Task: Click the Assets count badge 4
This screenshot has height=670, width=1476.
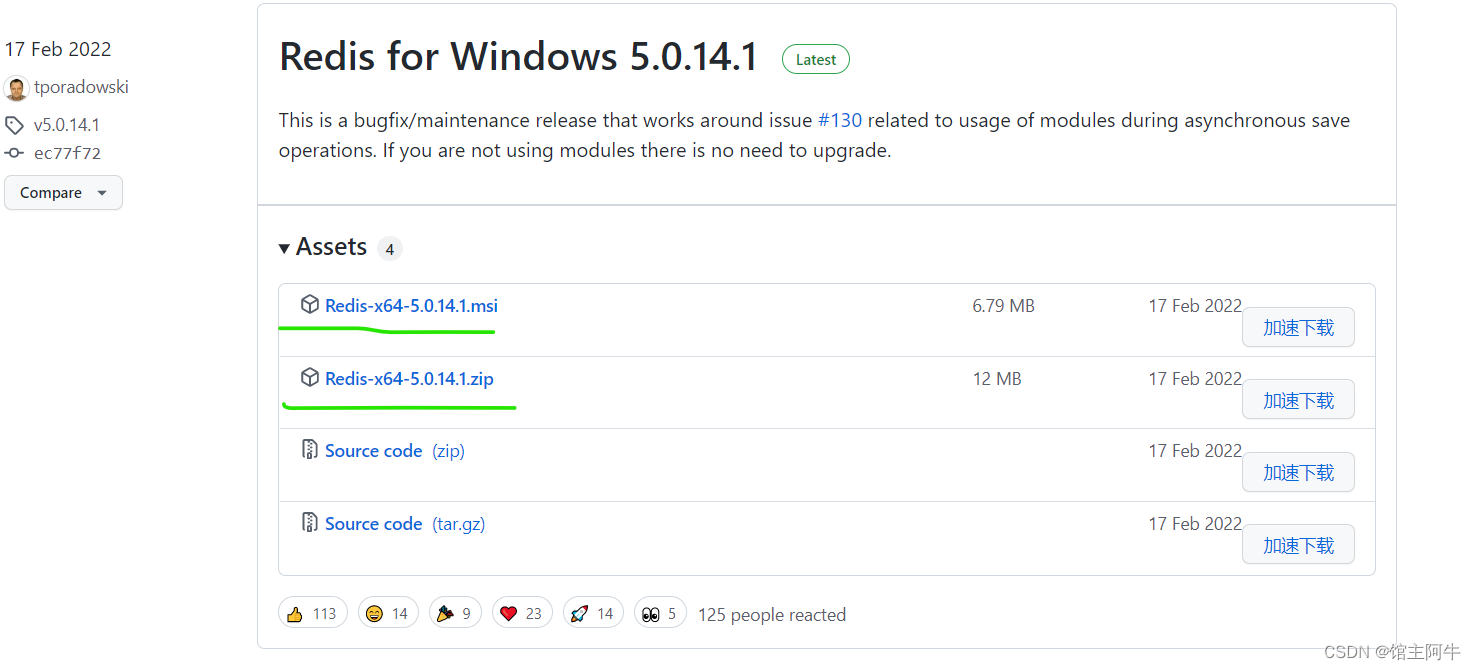Action: point(390,249)
